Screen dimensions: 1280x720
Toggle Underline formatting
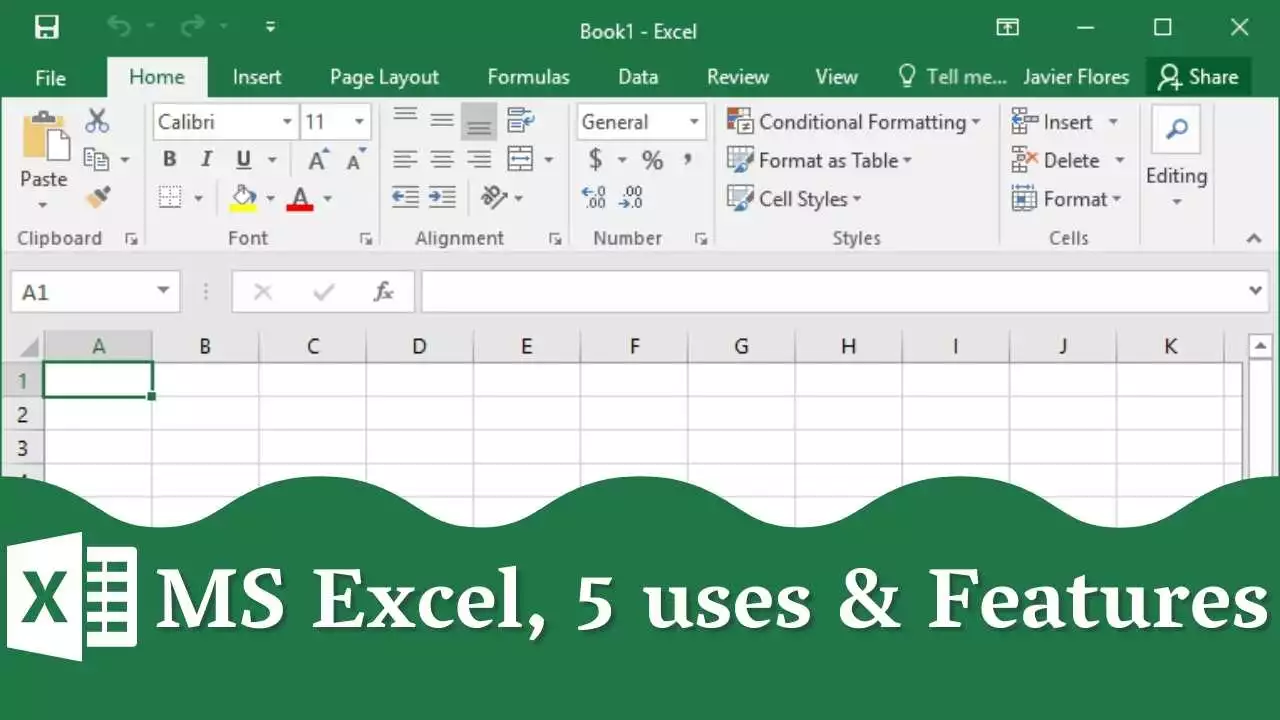tap(242, 158)
